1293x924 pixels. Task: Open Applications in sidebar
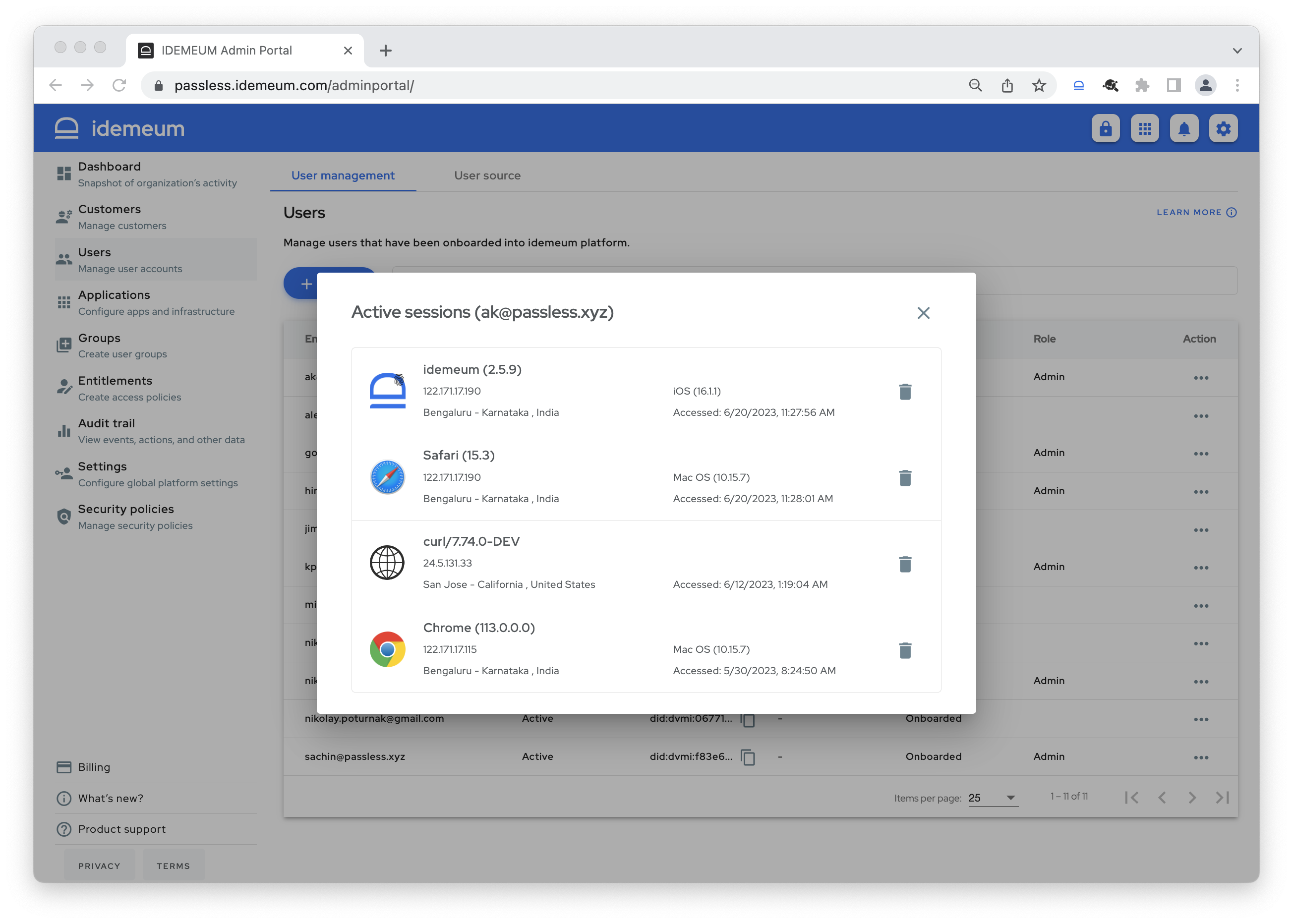pos(155,303)
